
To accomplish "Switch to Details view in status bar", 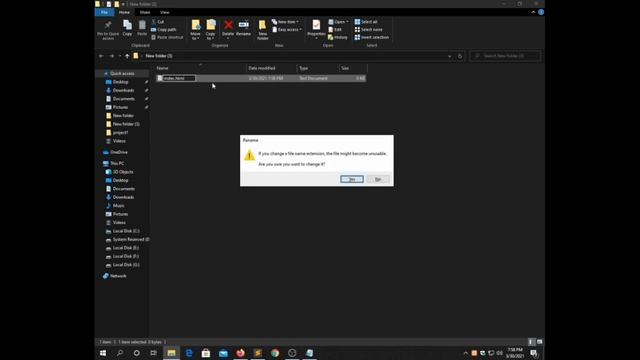I will [x=531, y=342].
